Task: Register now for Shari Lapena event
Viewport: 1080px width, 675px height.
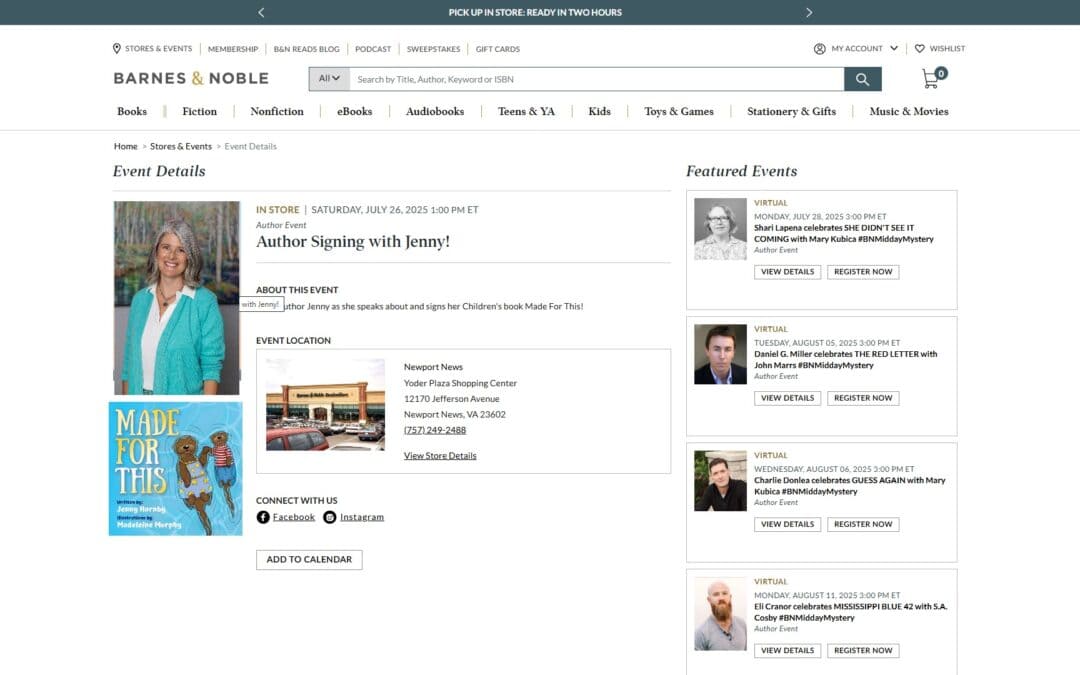Action: pos(863,272)
